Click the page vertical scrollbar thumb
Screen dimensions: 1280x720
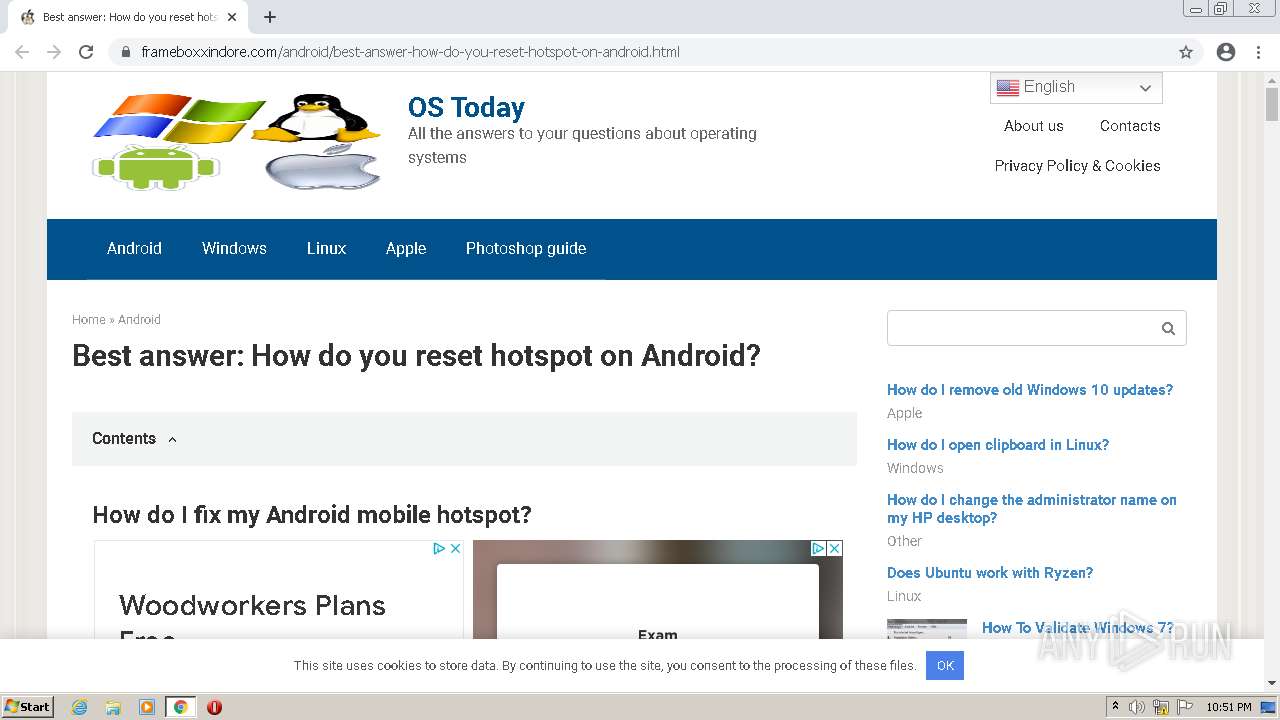(1272, 104)
